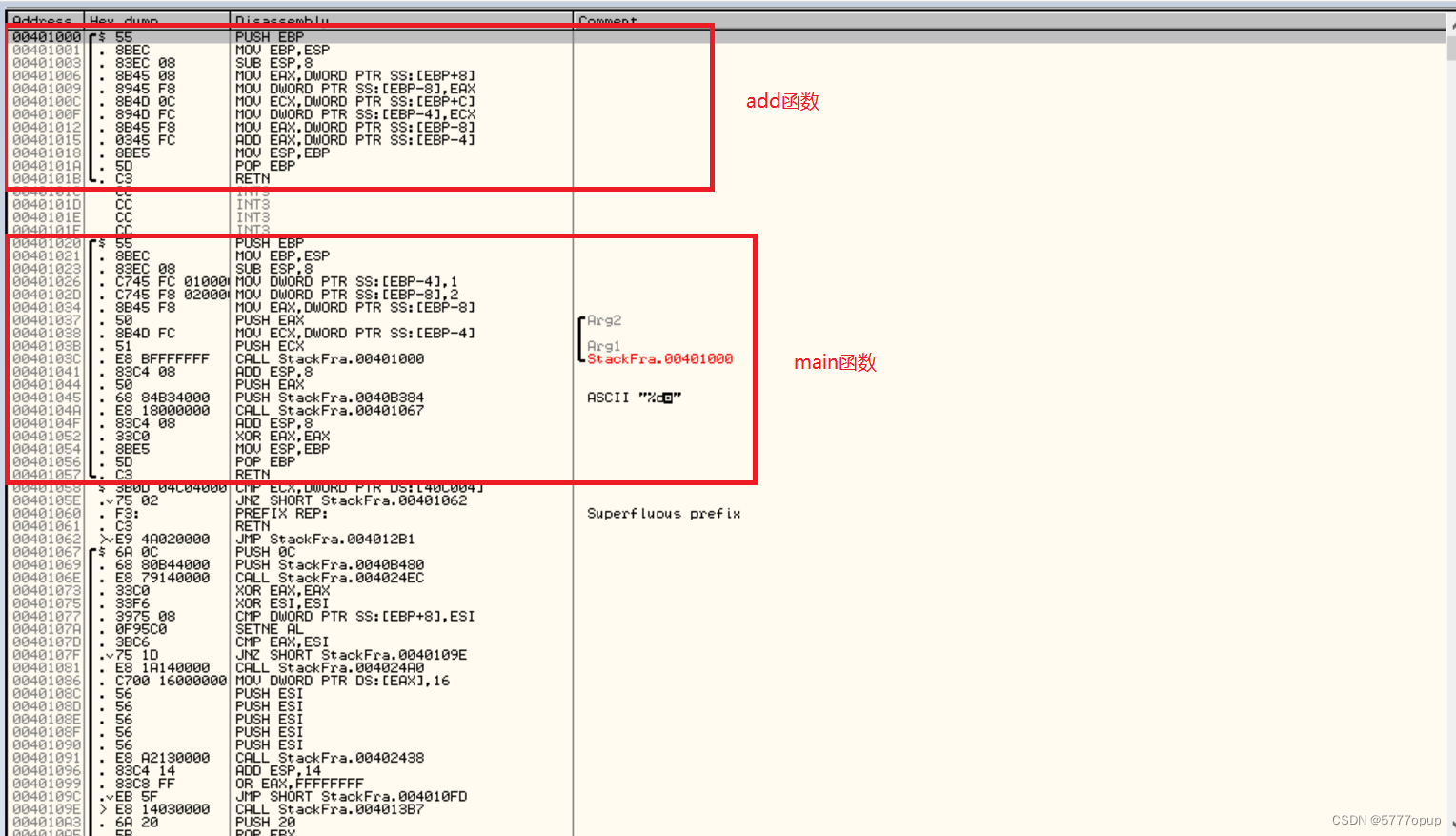Click CALL StackFra.004024EC instruction
This screenshot has width=1456, height=836.
click(330, 578)
